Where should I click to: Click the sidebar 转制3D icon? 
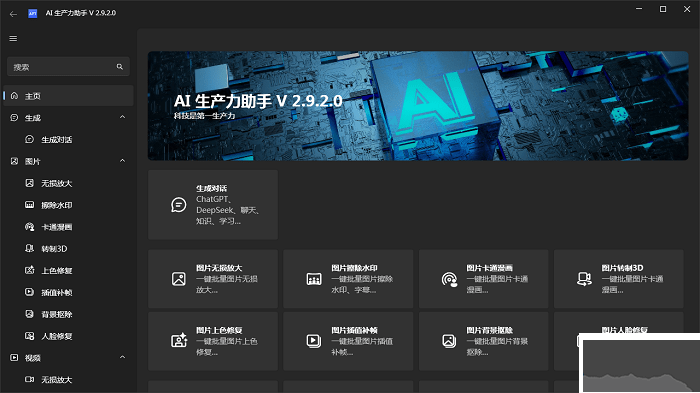(29, 248)
